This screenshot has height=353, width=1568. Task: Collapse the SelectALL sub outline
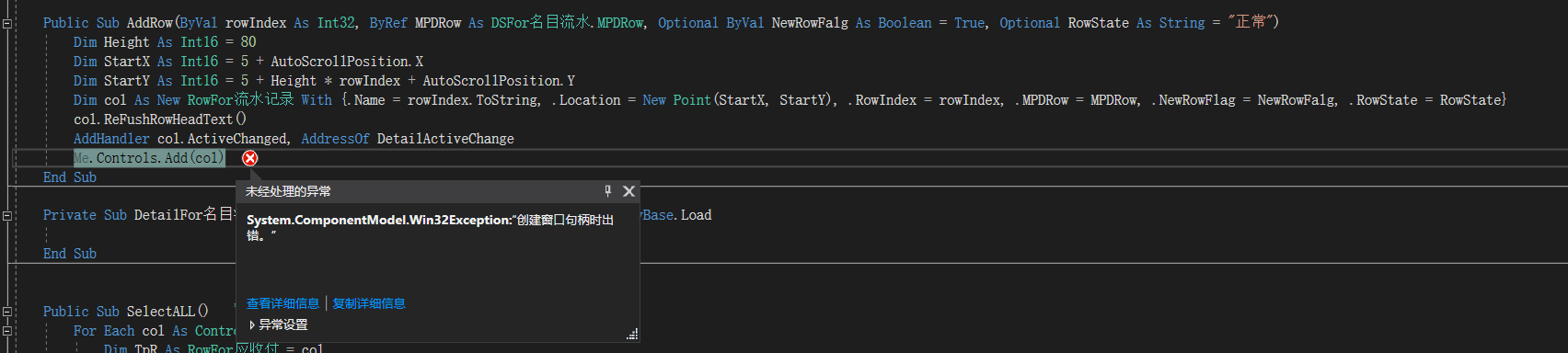point(7,312)
